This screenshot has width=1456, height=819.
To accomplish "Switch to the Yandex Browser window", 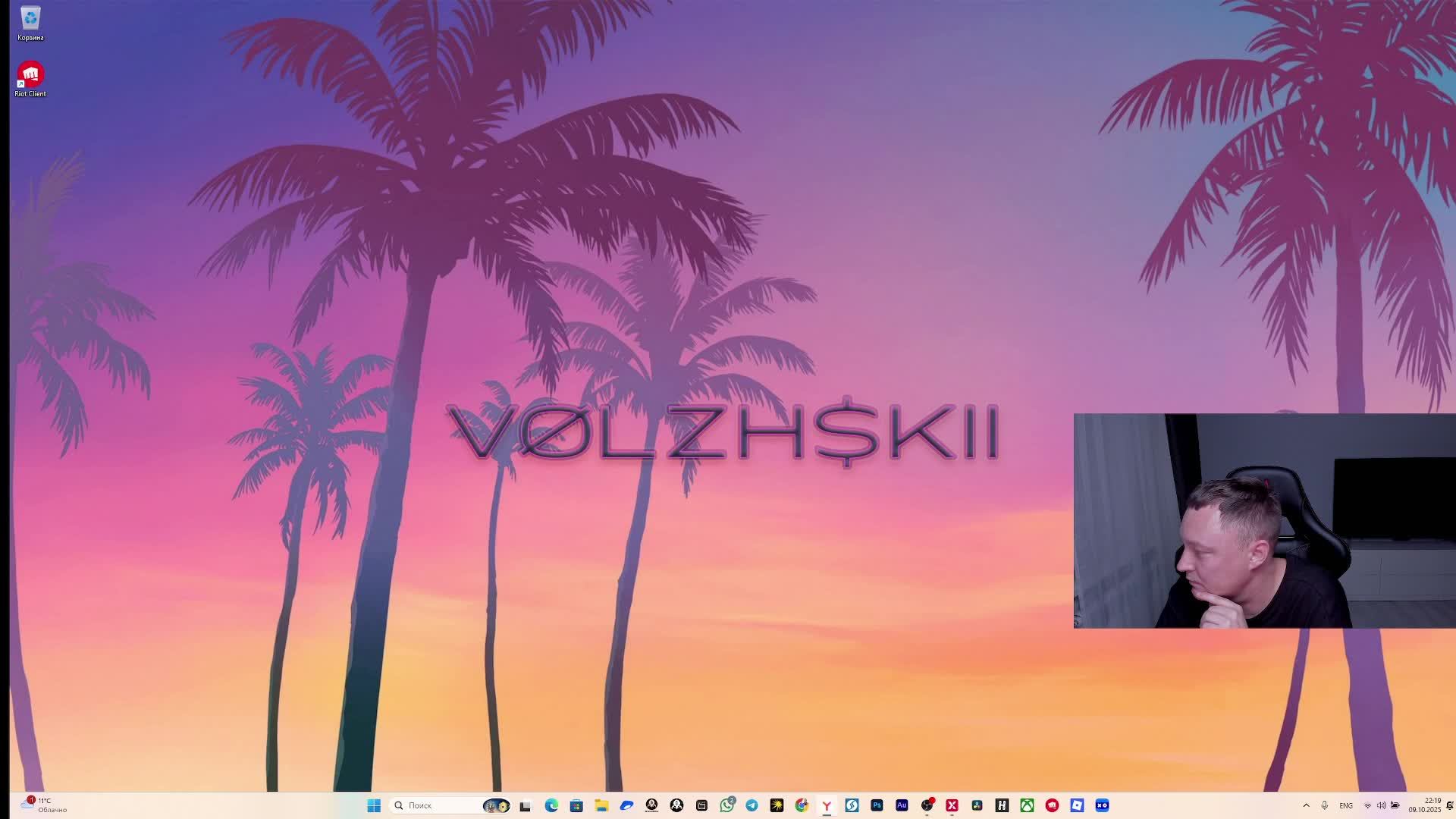I will point(827,805).
